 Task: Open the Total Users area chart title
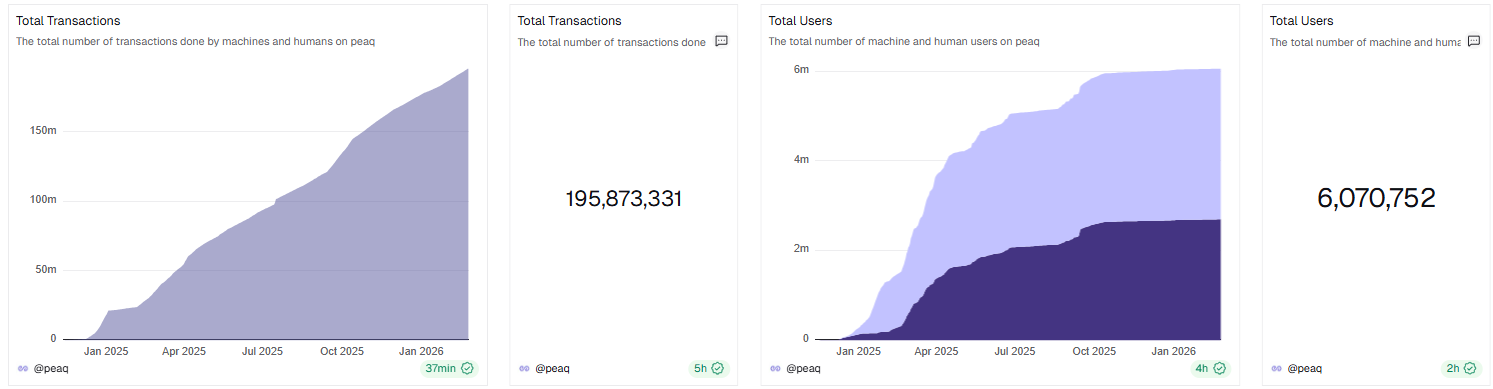800,20
